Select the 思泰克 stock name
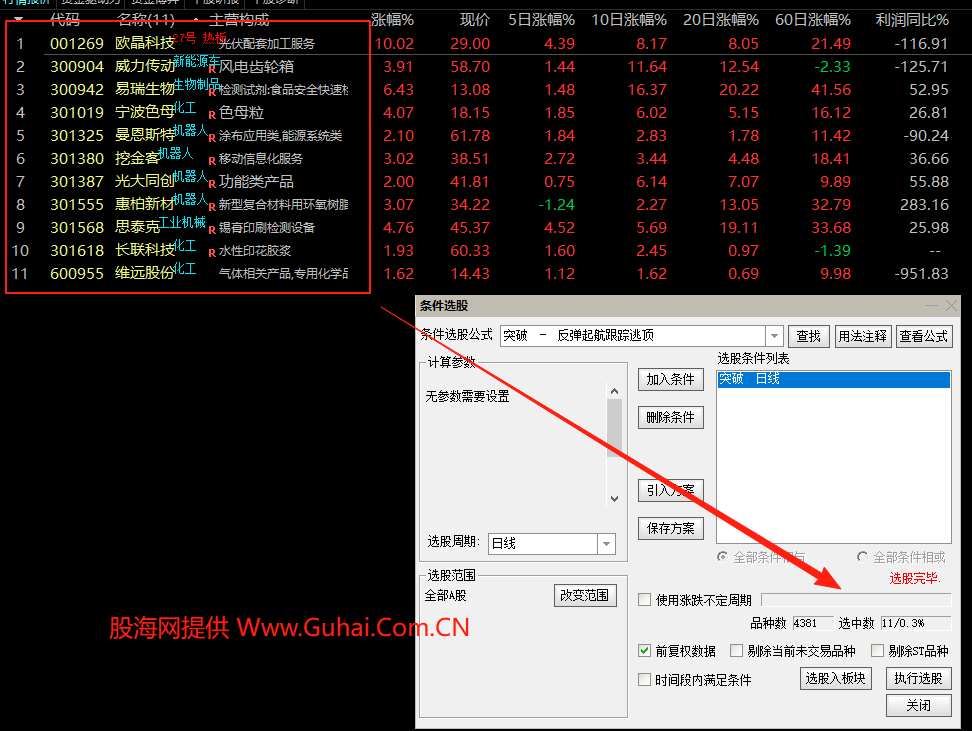Image resolution: width=972 pixels, height=731 pixels. click(x=138, y=227)
